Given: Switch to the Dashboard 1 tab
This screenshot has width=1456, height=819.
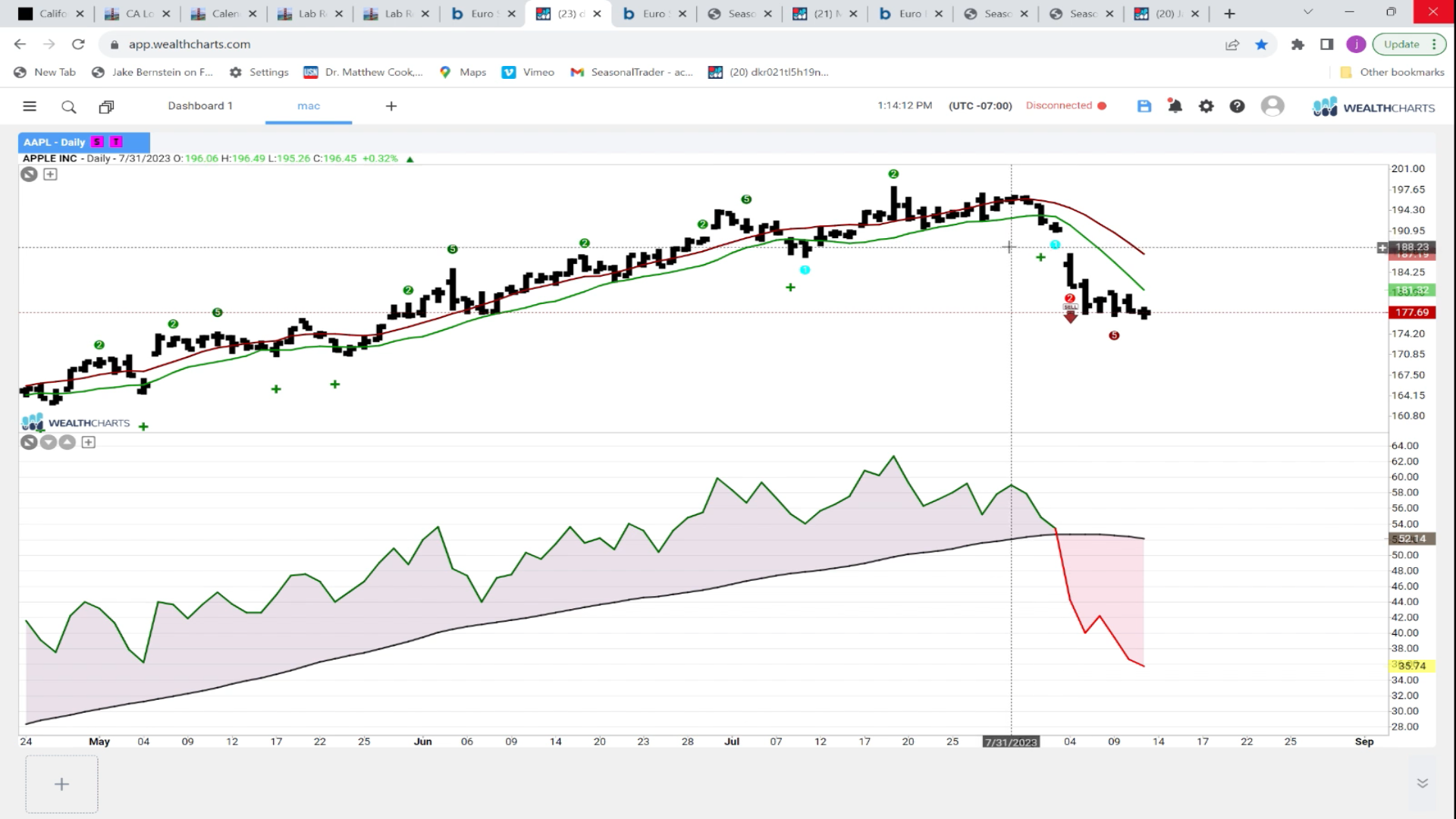Looking at the screenshot, I should tap(200, 105).
